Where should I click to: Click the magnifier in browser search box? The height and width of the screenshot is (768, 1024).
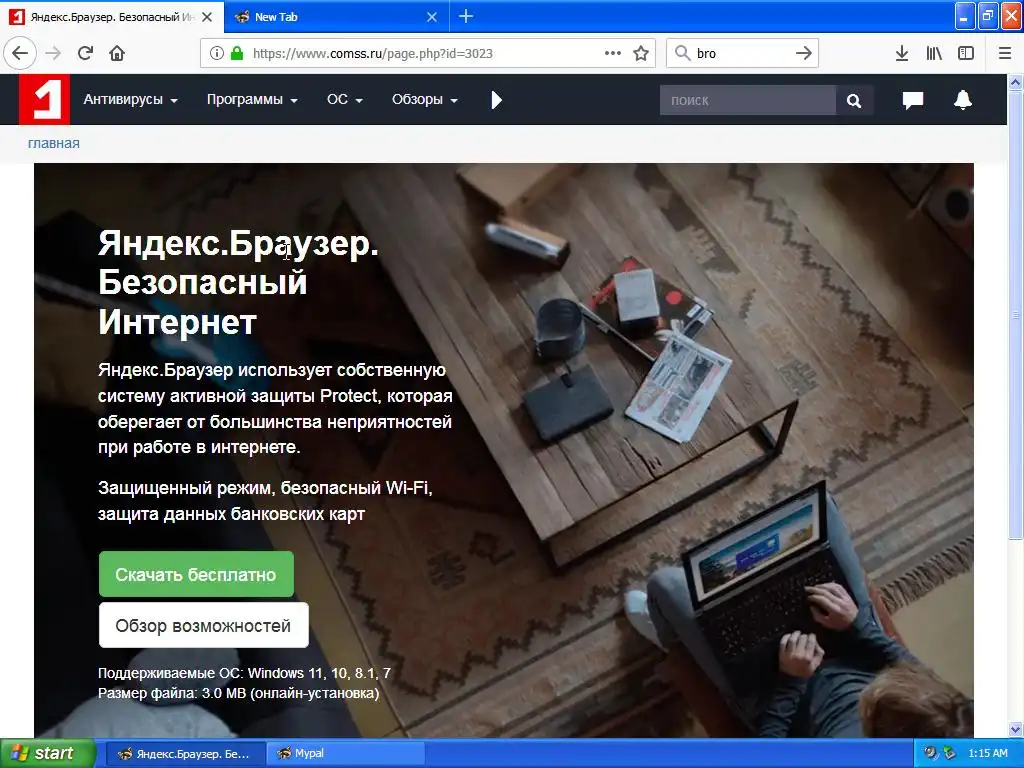(682, 54)
